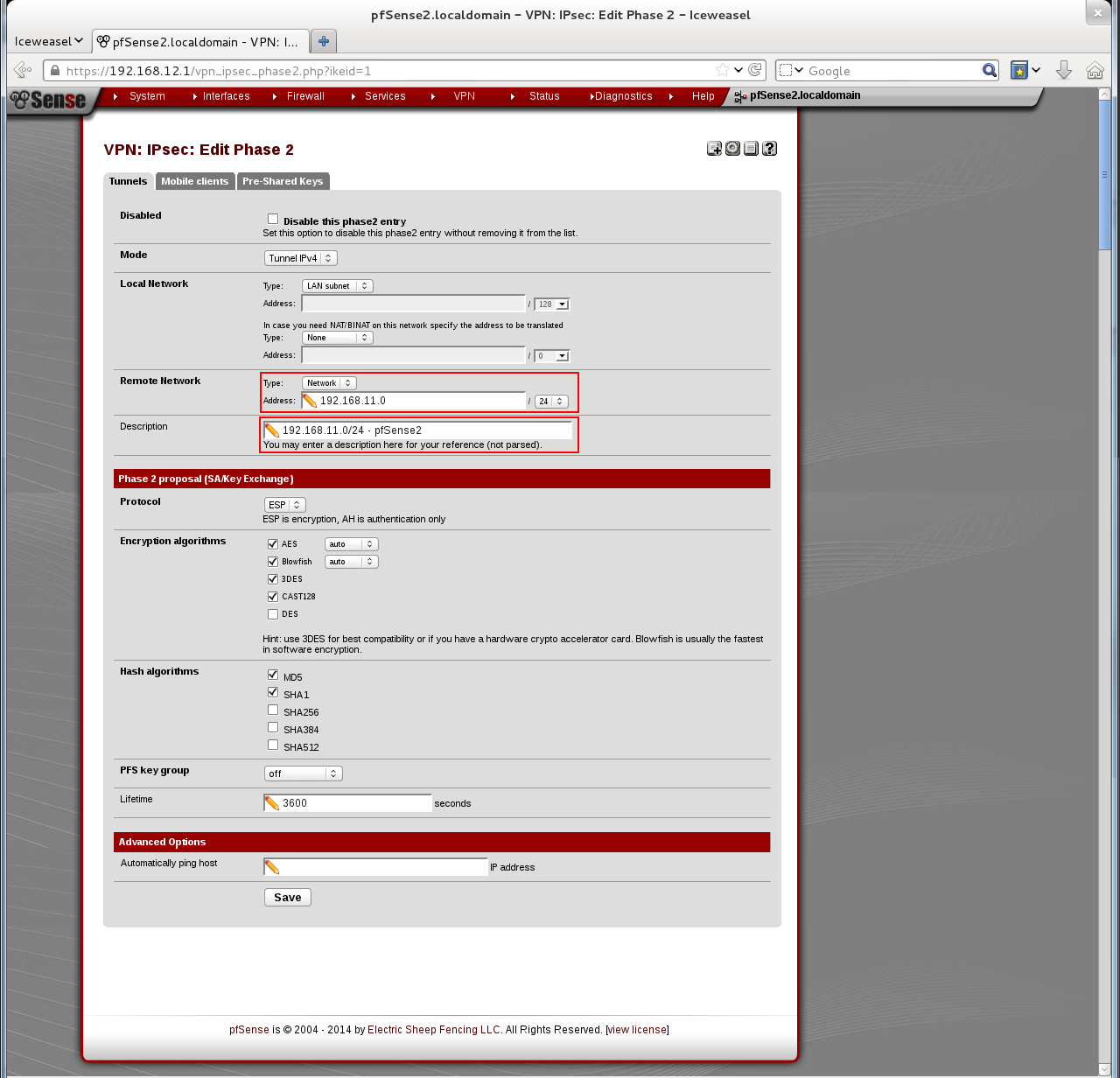Screen dimensions: 1120x1078
Task: Open the Electric Sheep Fencing LLC link
Action: pyautogui.click(x=434, y=1029)
